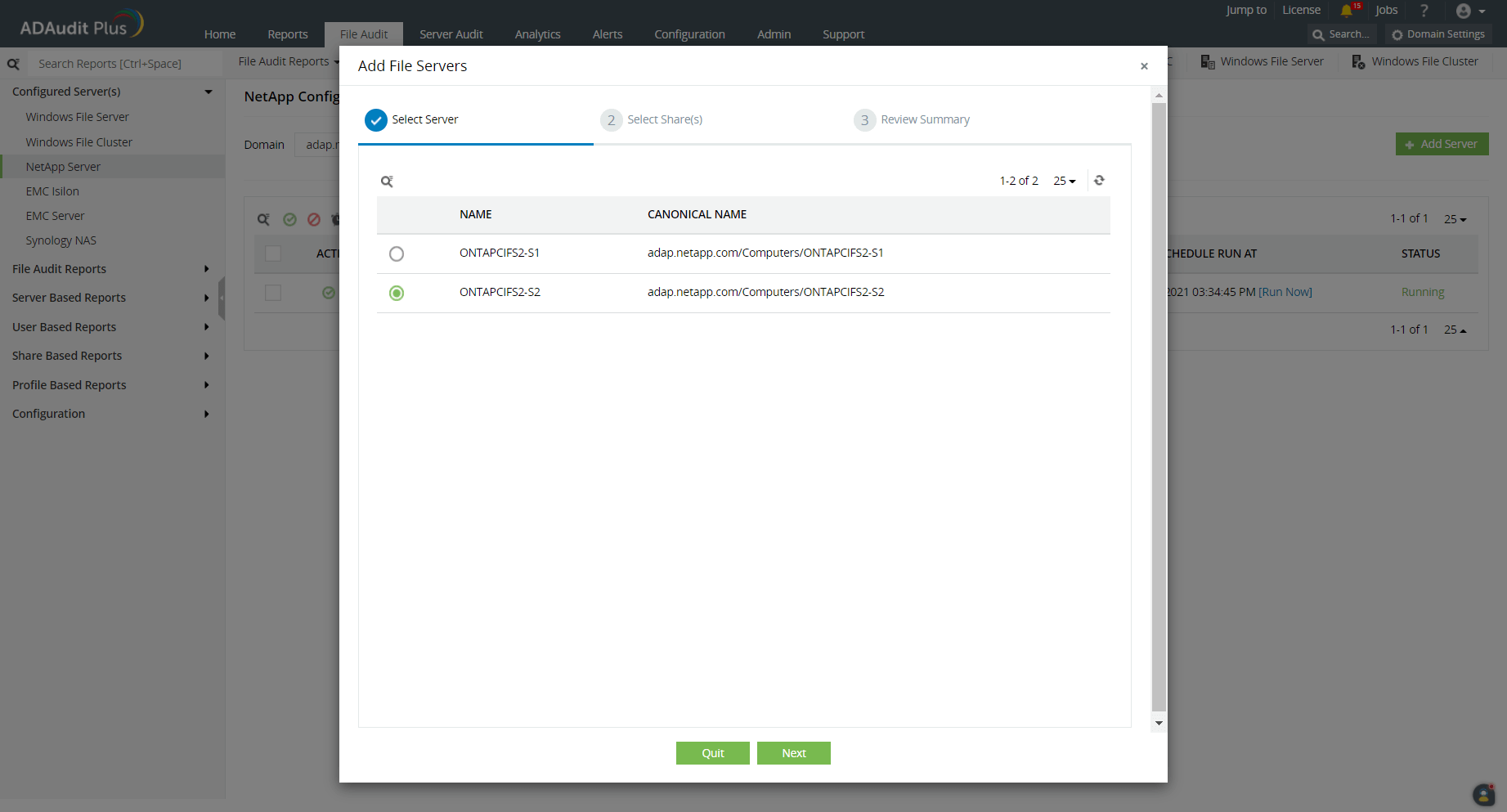This screenshot has height=812, width=1507.
Task: Close the Add File Servers dialog
Action: tap(1144, 66)
